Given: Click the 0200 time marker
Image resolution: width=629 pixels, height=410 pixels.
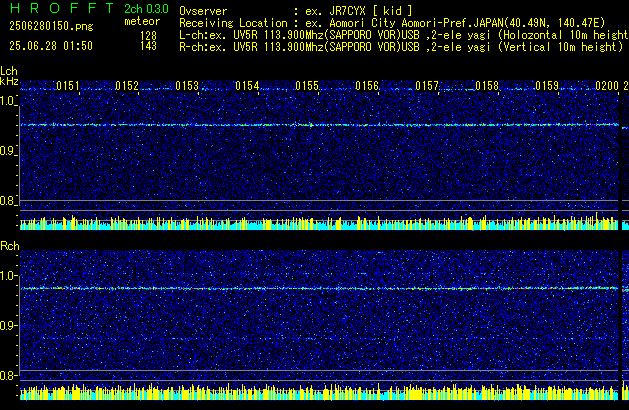Looking at the screenshot, I should pos(607,85).
